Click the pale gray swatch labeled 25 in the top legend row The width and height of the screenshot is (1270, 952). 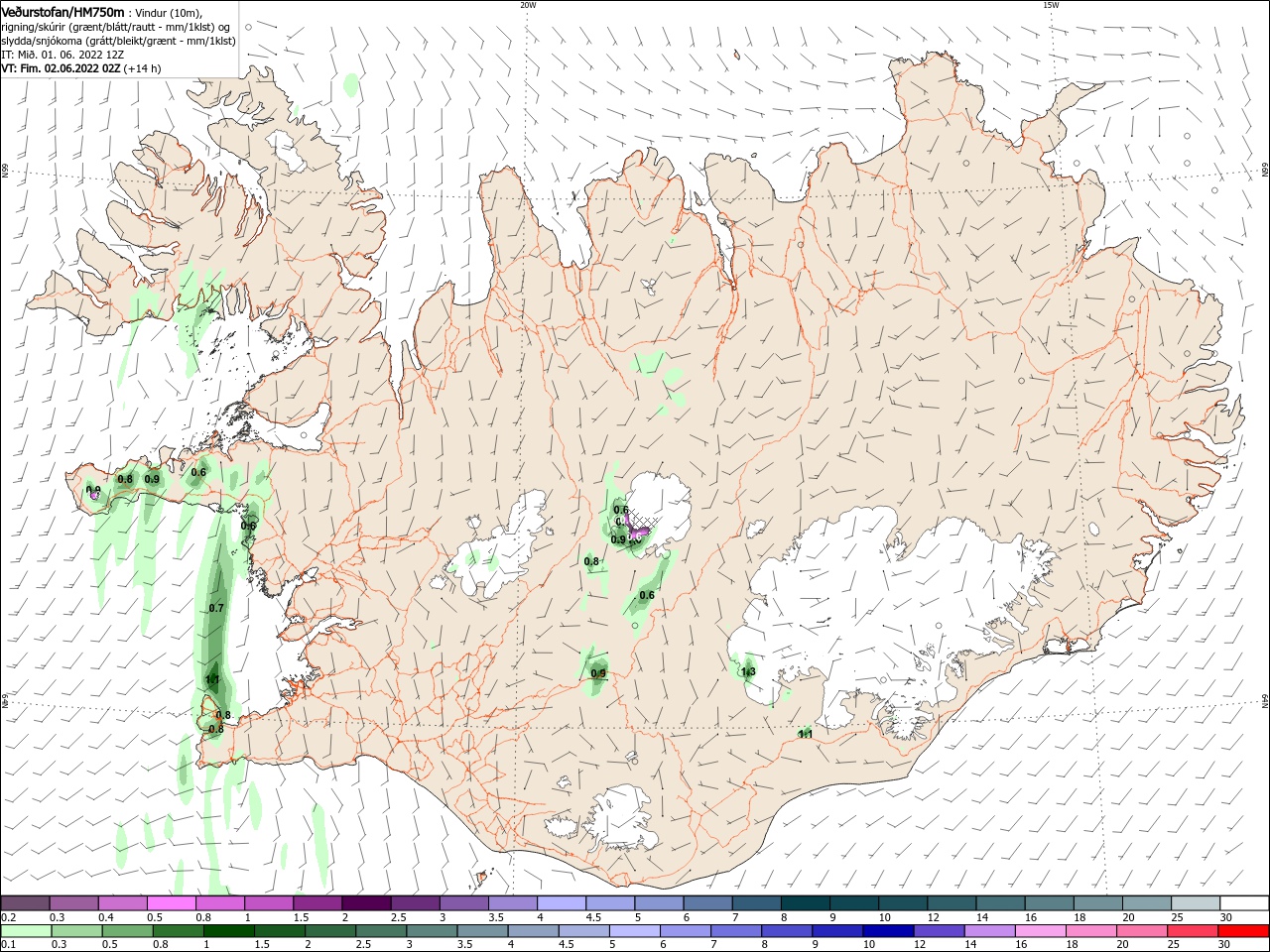point(1196,903)
